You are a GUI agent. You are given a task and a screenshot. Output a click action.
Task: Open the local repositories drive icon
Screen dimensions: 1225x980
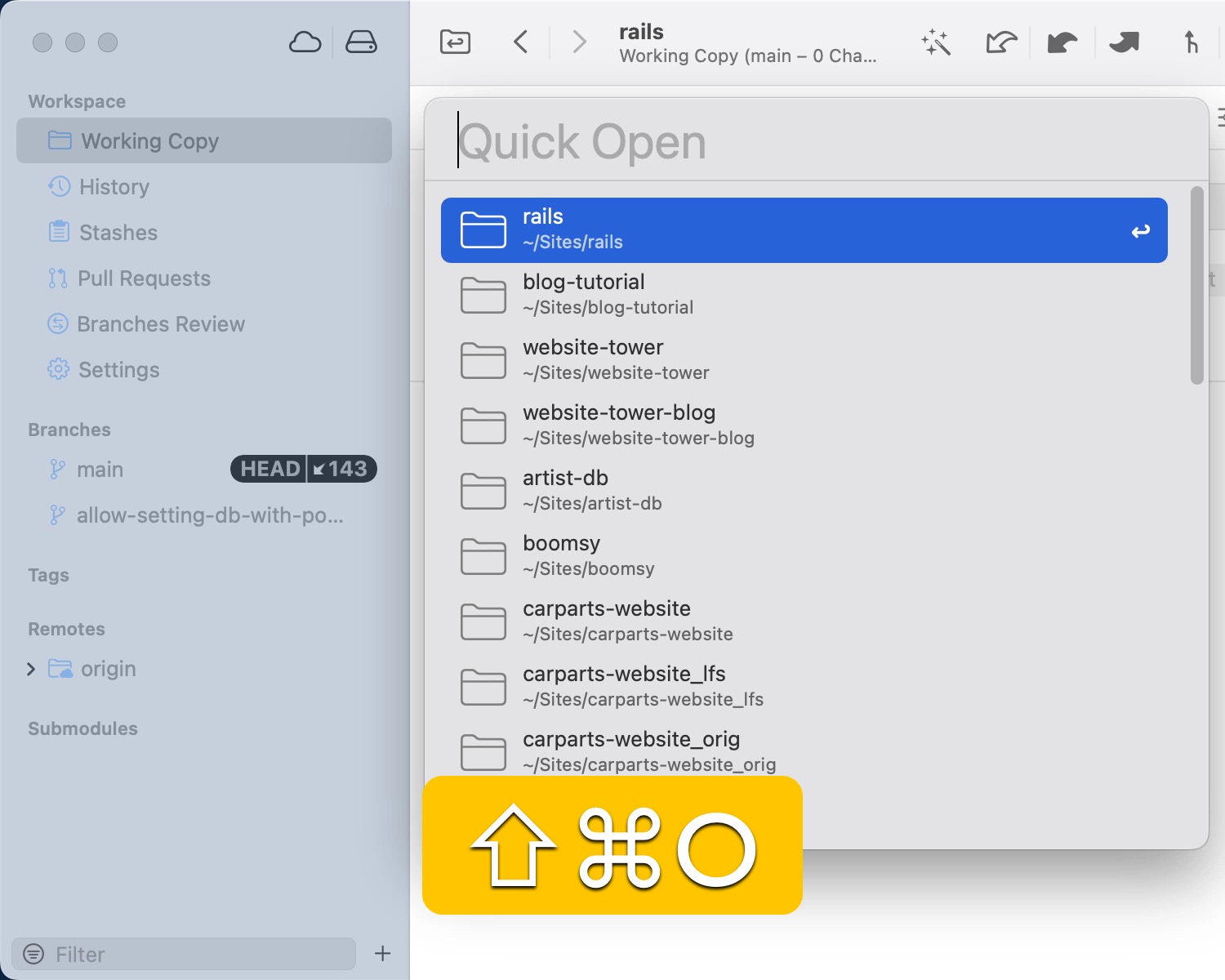tap(361, 42)
